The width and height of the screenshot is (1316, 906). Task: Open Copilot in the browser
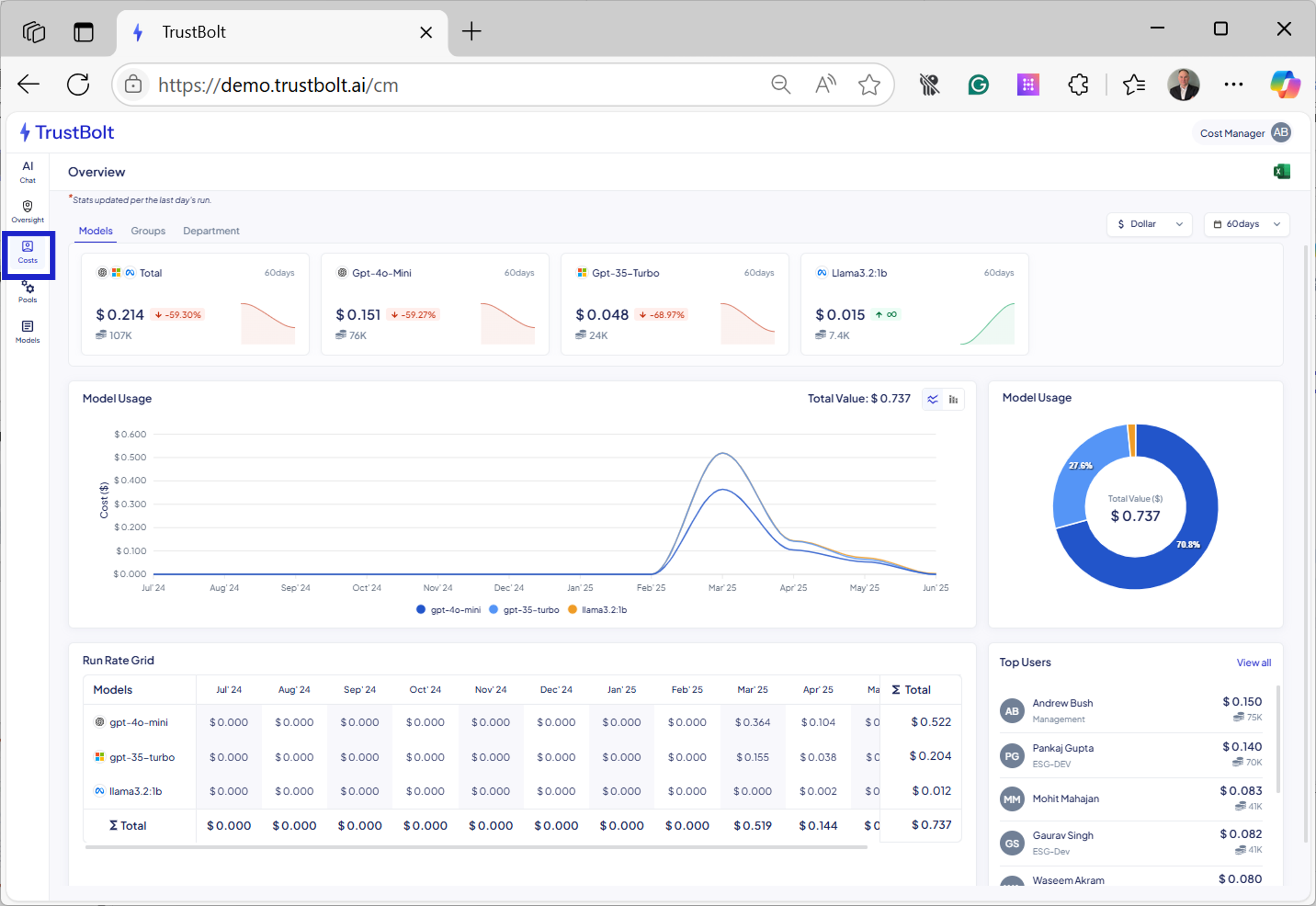point(1285,85)
